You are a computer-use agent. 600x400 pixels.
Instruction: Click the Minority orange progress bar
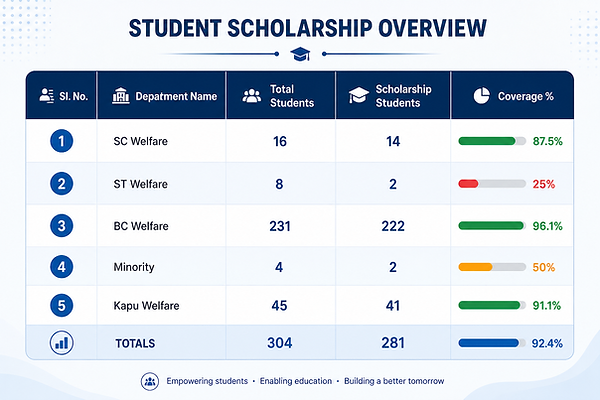pyautogui.click(x=492, y=267)
